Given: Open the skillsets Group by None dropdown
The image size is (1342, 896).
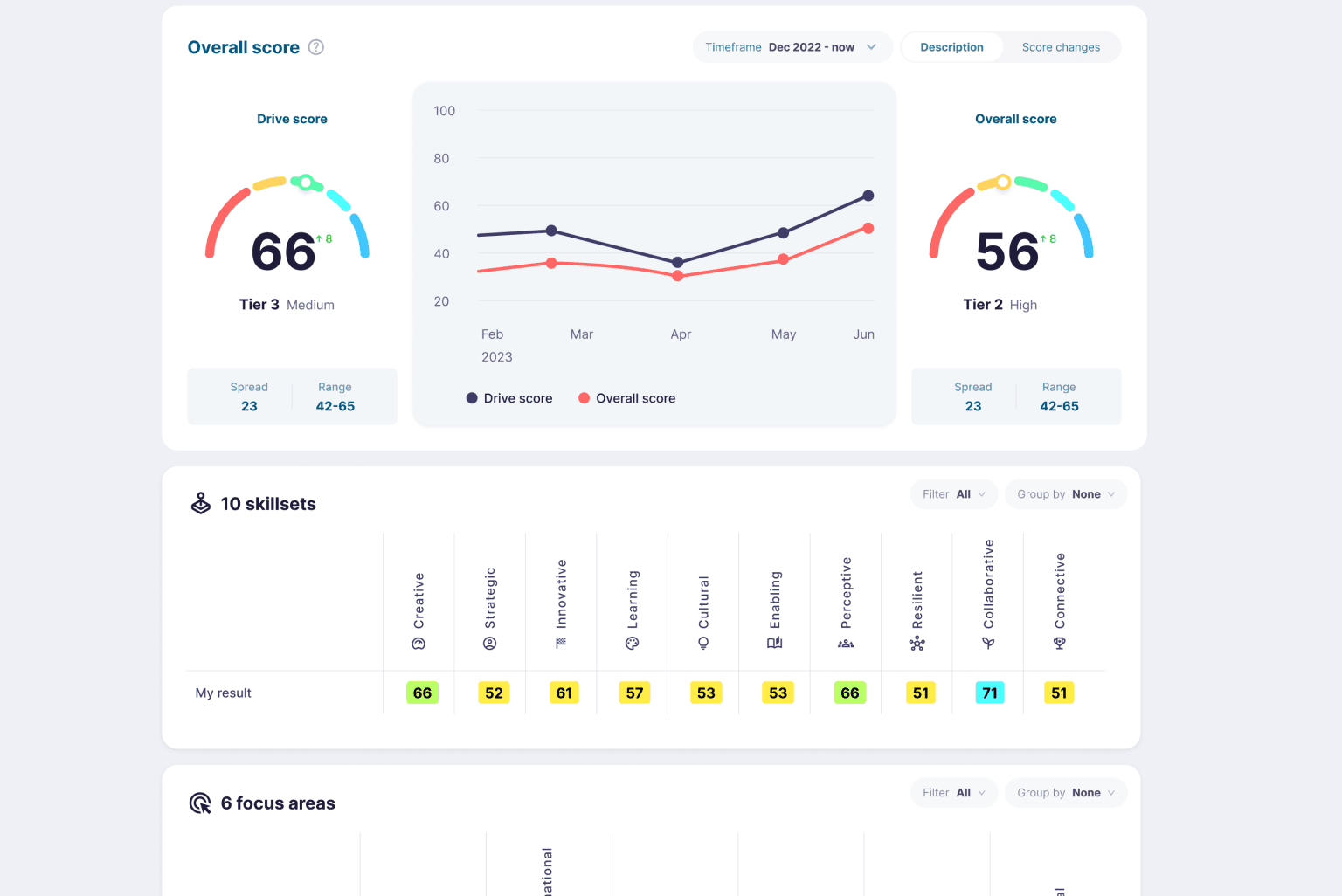Looking at the screenshot, I should [1066, 494].
